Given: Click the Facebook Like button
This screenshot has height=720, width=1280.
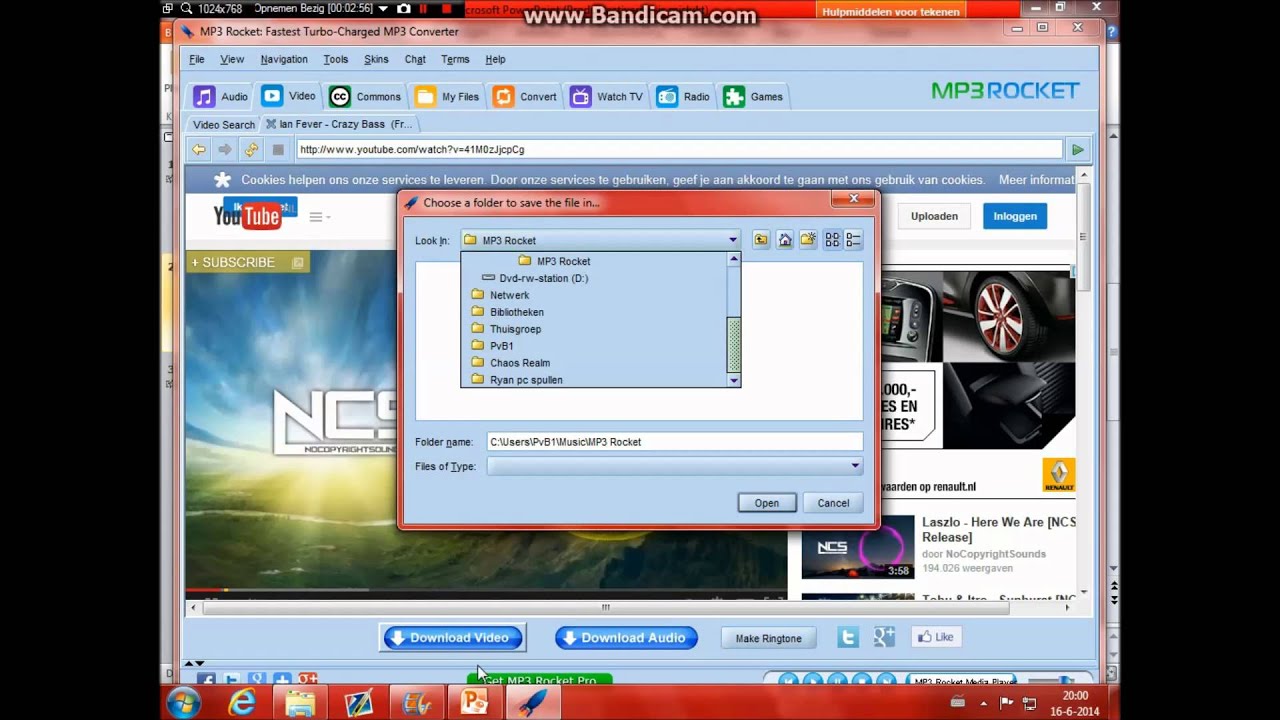Looking at the screenshot, I should [936, 637].
